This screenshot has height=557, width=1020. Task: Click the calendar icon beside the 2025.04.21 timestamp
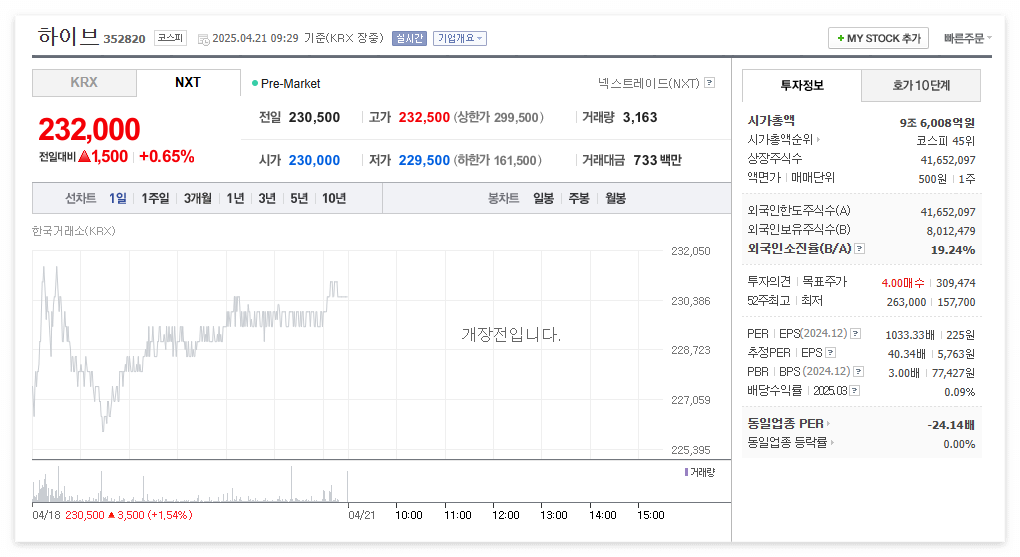pyautogui.click(x=204, y=39)
